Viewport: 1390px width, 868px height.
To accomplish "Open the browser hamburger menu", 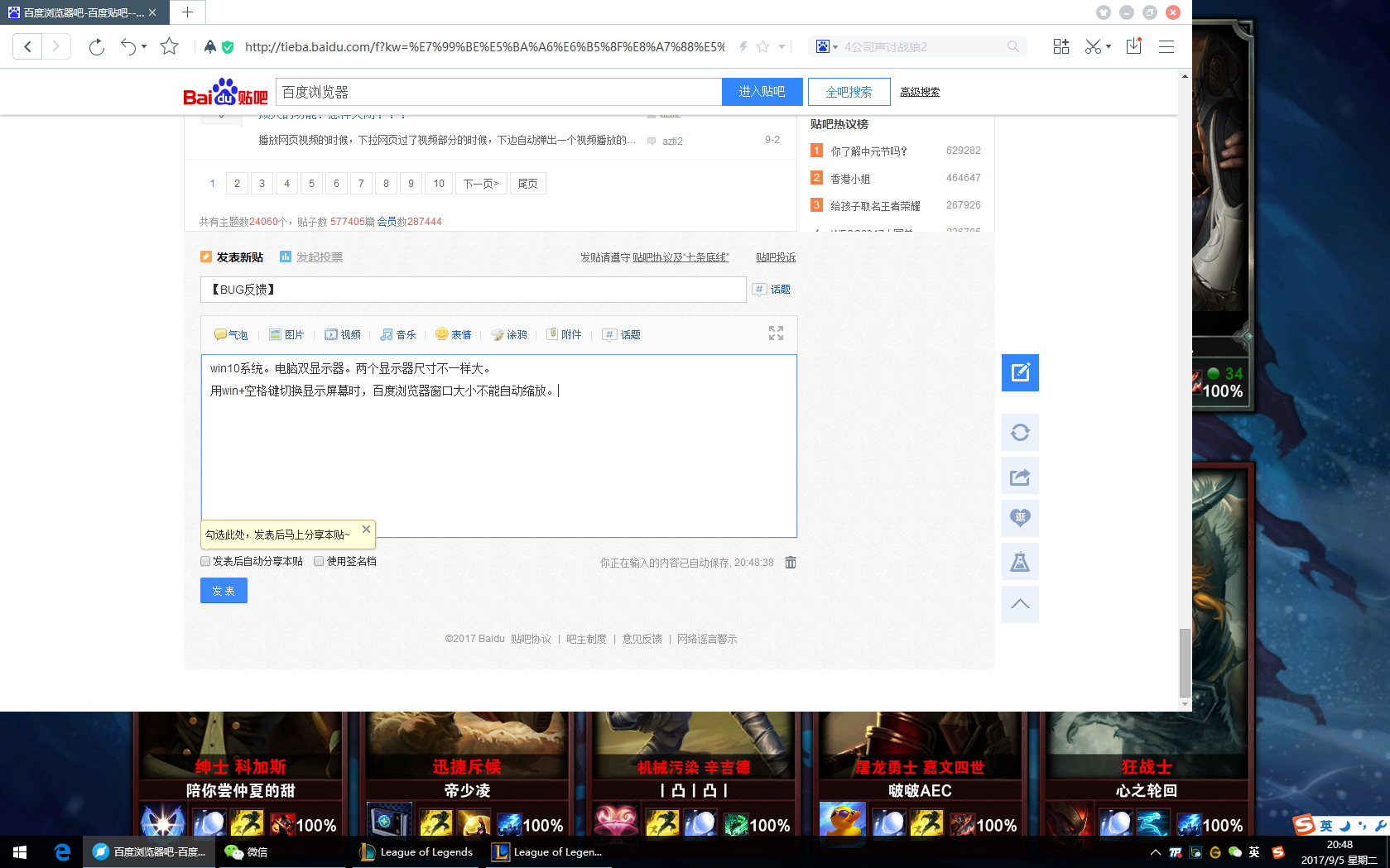I will click(1166, 47).
